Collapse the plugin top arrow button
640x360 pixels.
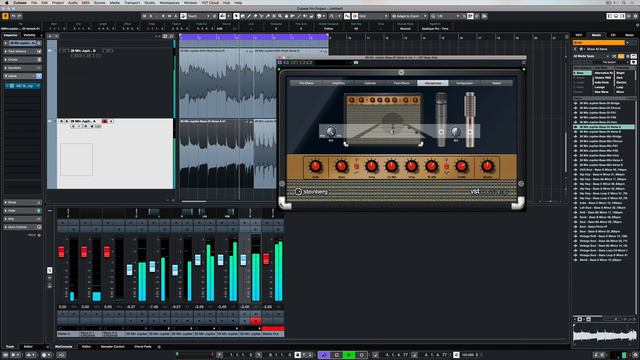401,72
